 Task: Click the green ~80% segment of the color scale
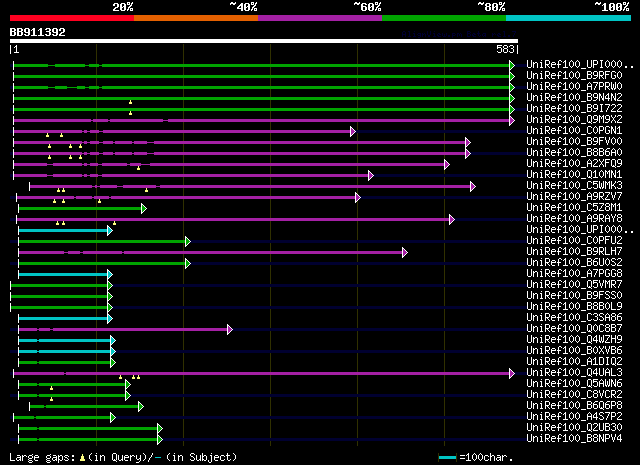[x=444, y=18]
